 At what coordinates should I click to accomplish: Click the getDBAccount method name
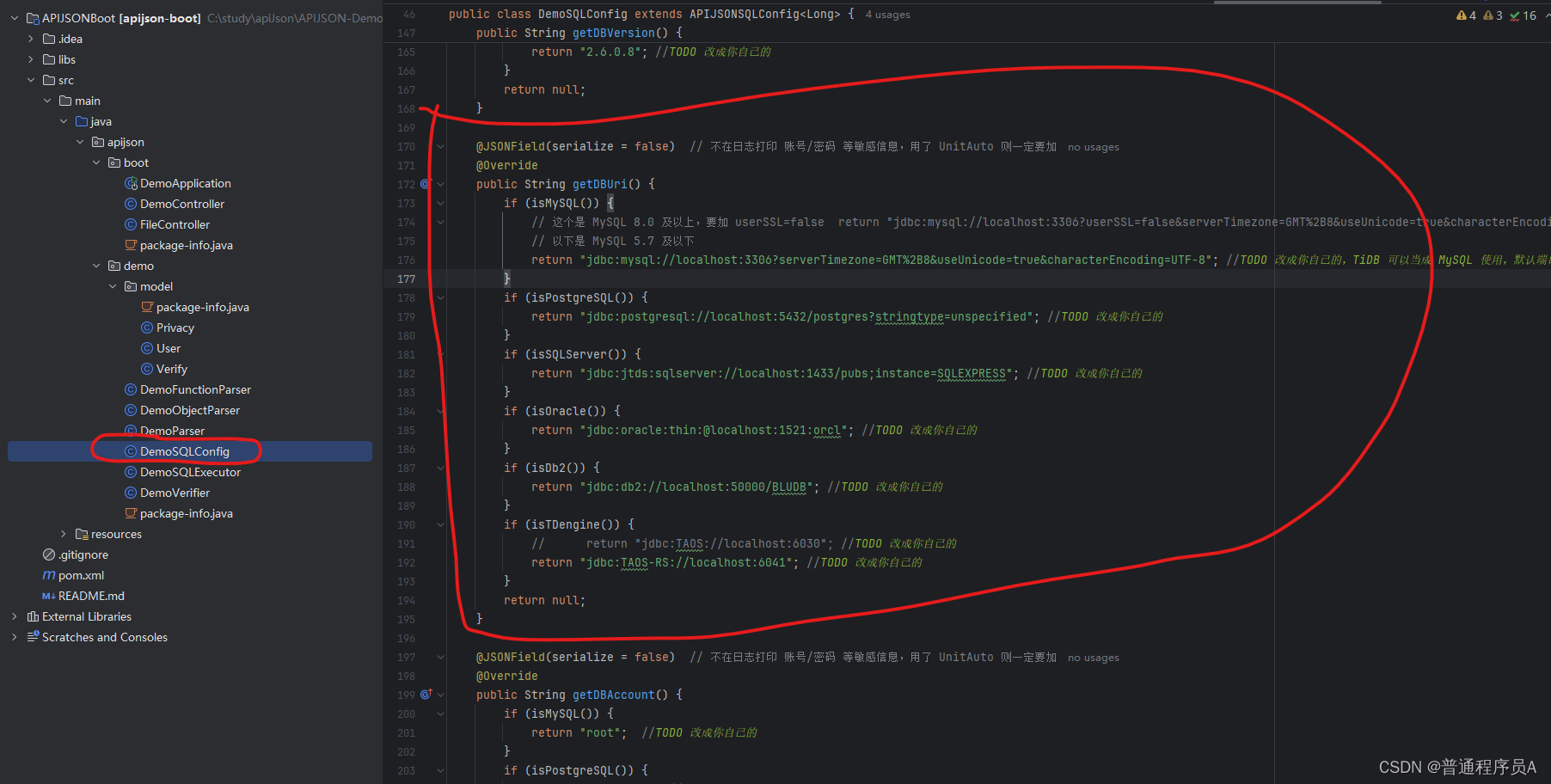pos(614,695)
